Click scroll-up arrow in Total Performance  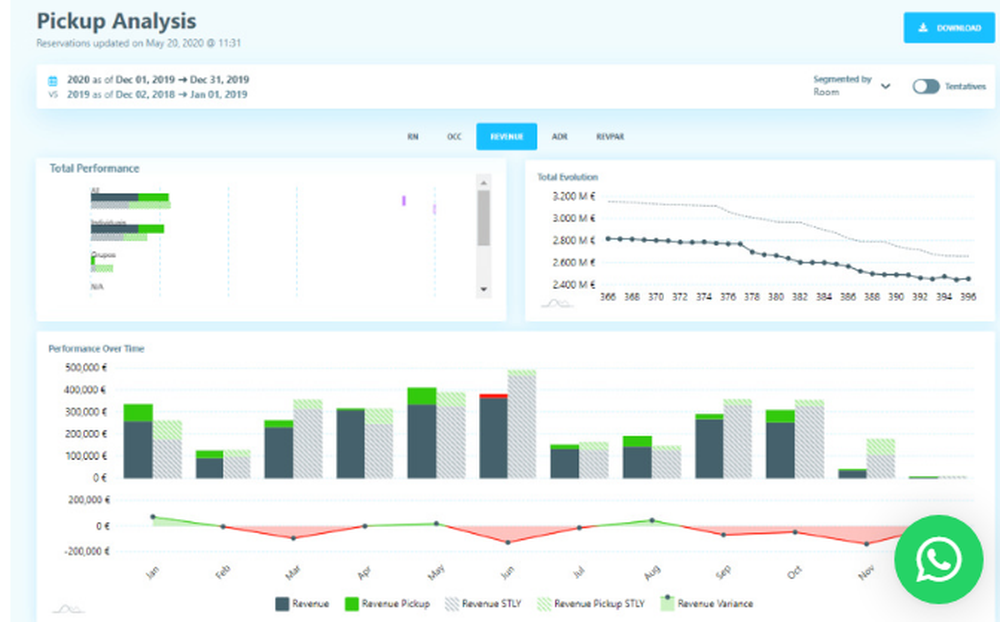click(483, 182)
